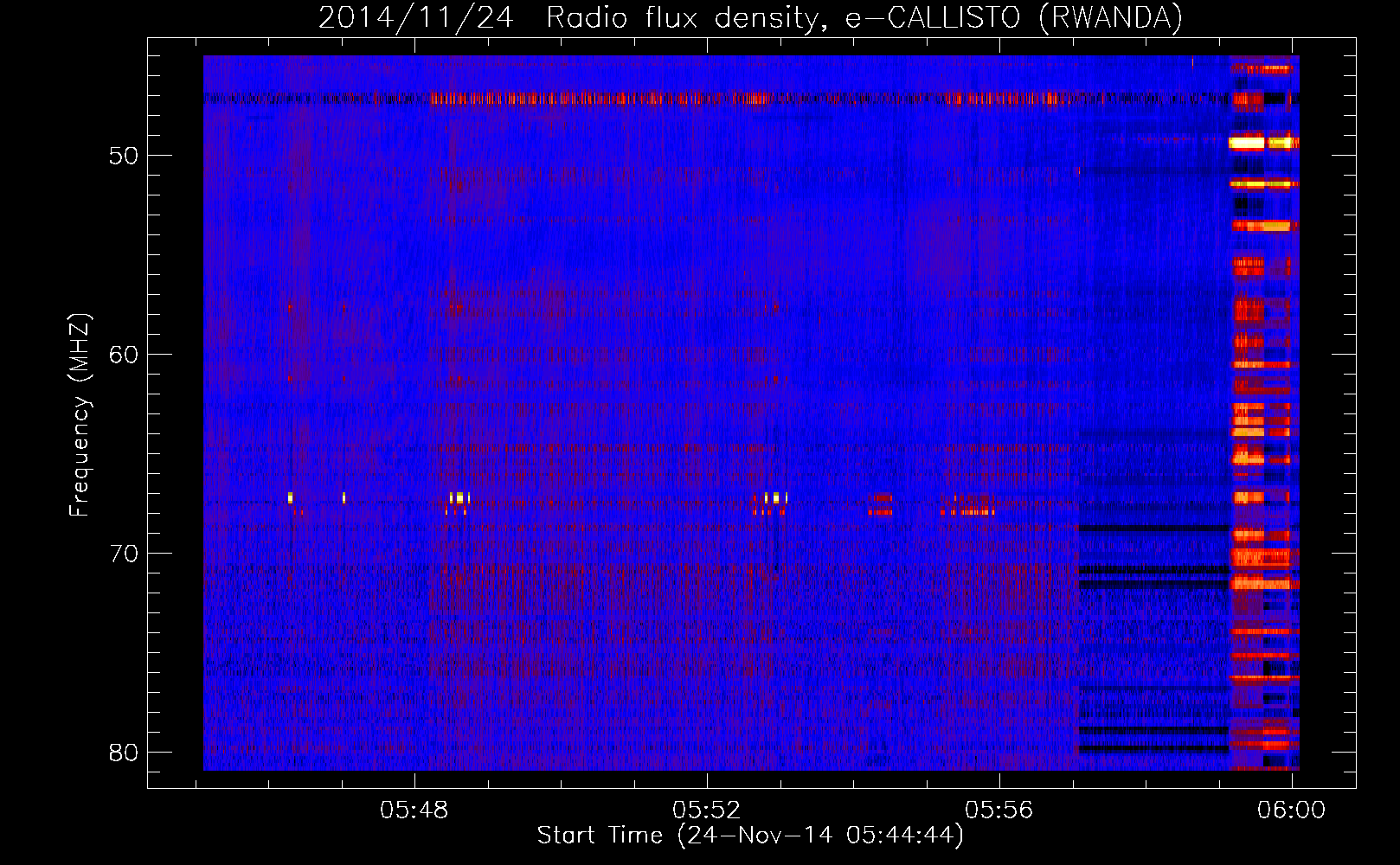Click the 06:00 time tick label
Viewport: 1400px width, 865px height.
(1292, 811)
